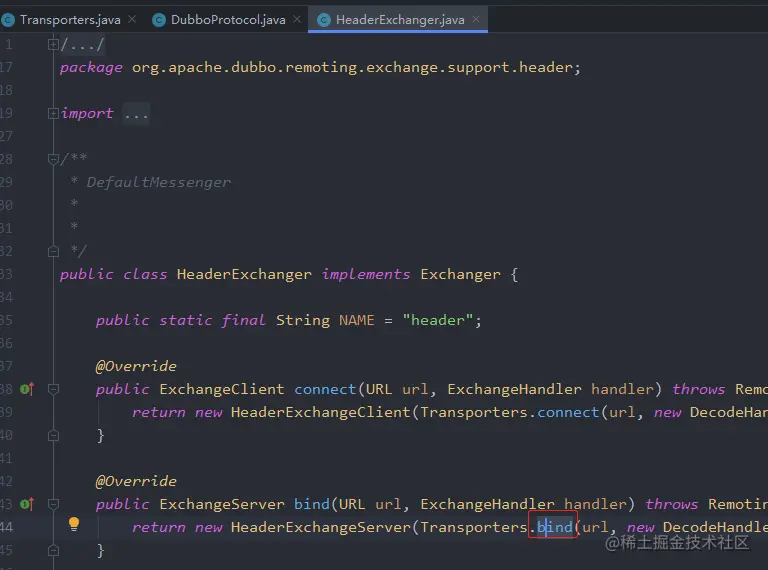This screenshot has height=570, width=768.
Task: Click the folded /.../ comment placeholder
Action: point(82,45)
